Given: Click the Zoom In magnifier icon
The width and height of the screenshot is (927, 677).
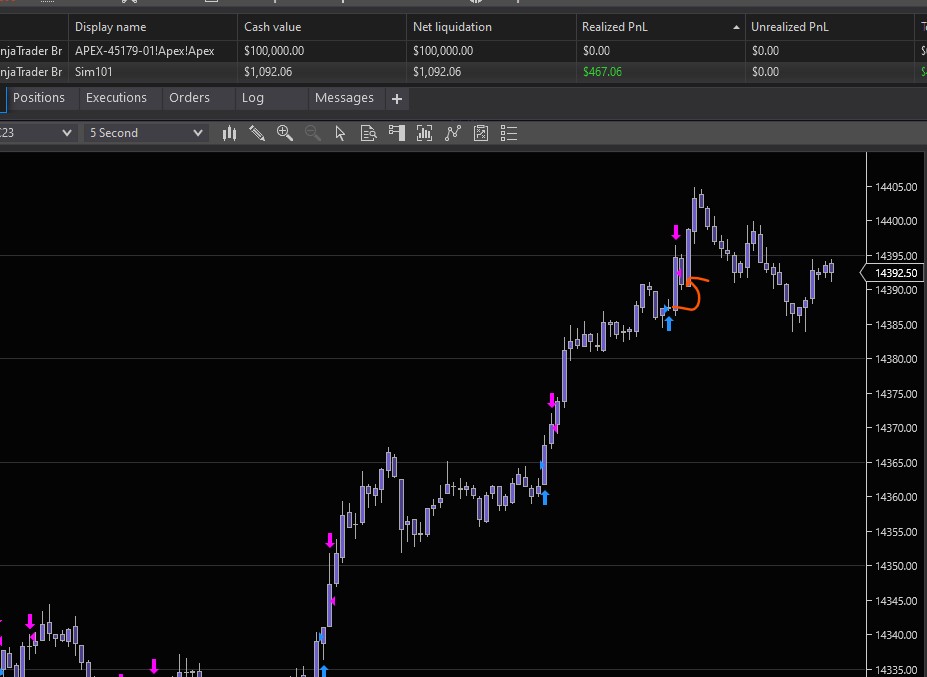Looking at the screenshot, I should coord(285,133).
